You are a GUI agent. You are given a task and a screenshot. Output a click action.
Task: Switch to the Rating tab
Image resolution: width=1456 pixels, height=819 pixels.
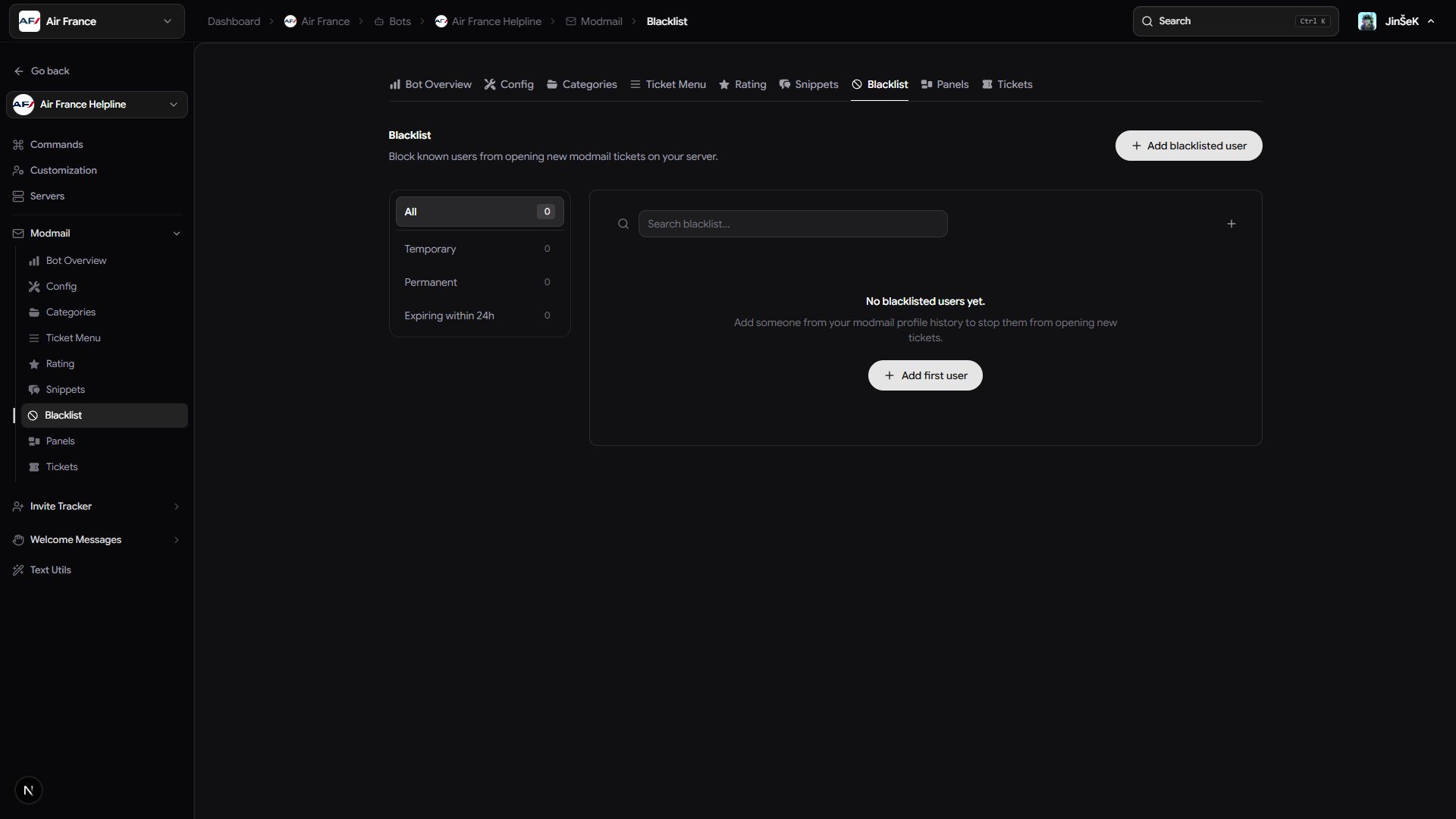click(742, 84)
